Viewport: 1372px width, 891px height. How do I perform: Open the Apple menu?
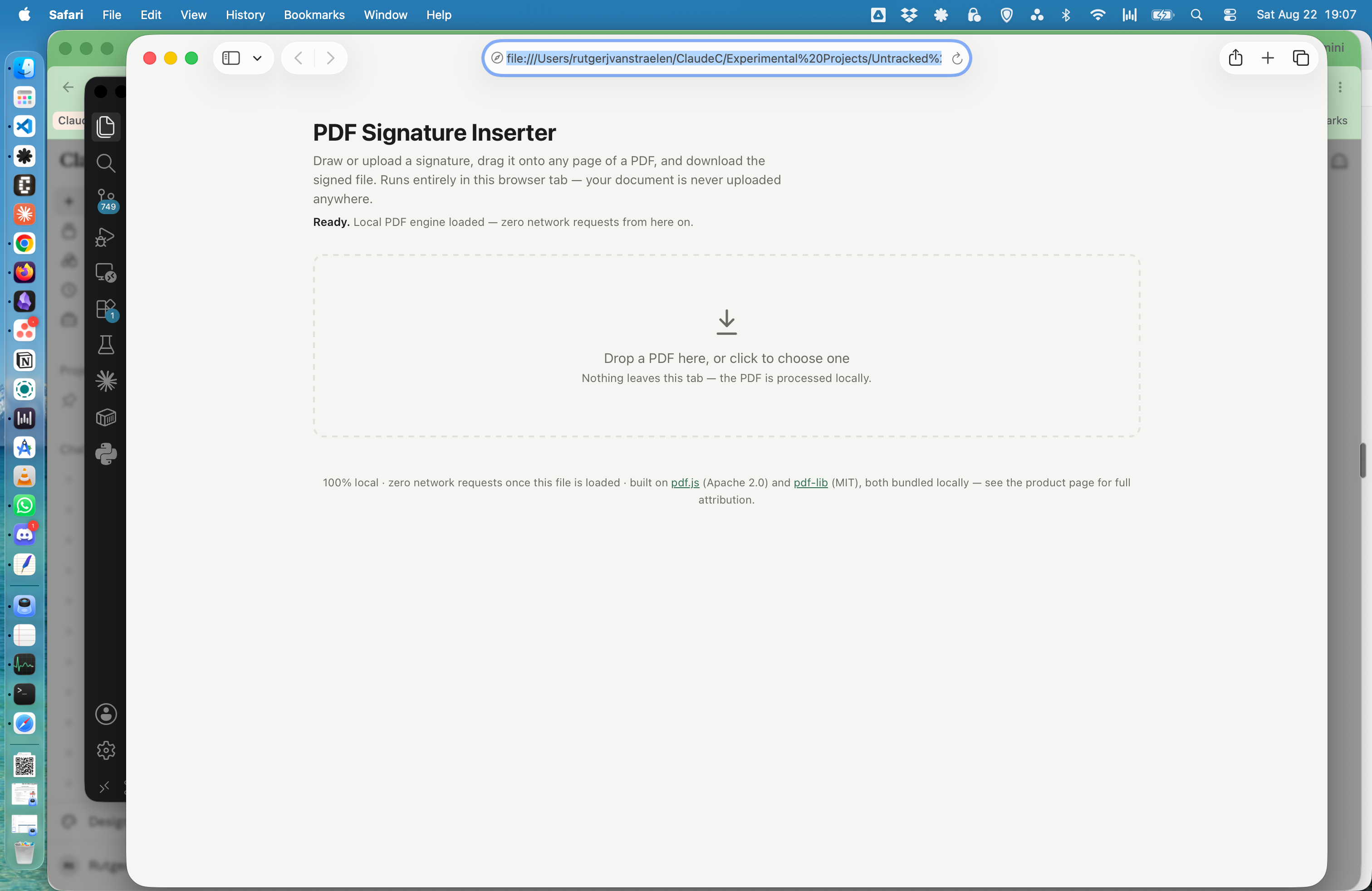click(x=24, y=15)
